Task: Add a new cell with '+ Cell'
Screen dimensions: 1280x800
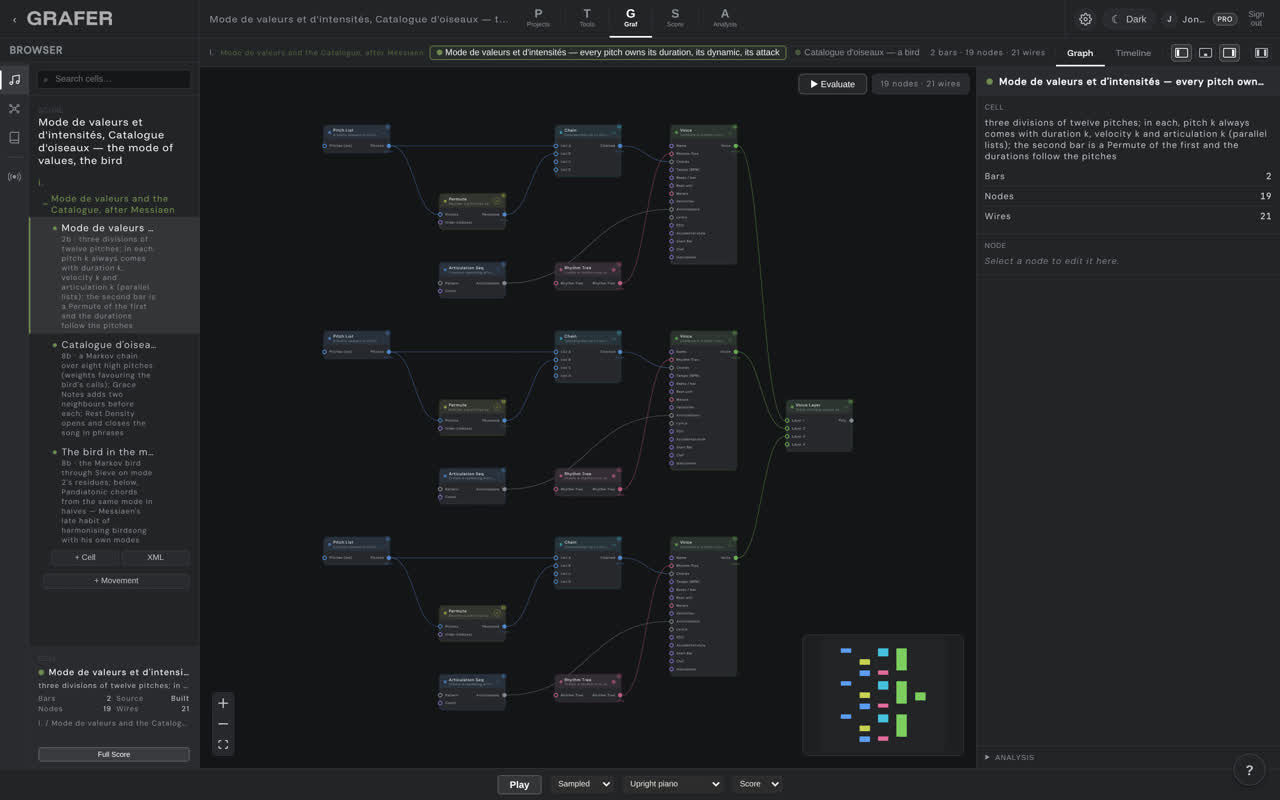Action: [x=85, y=557]
